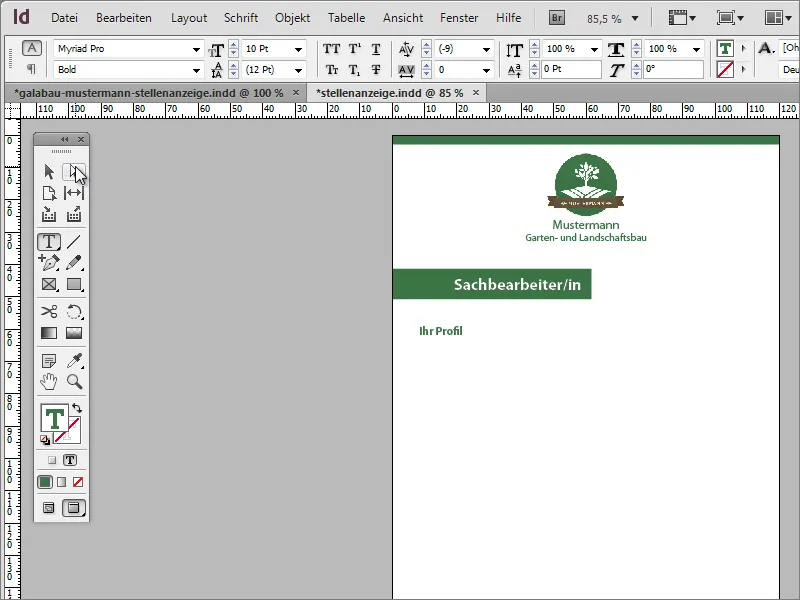This screenshot has height=600, width=800.
Task: Open the 12 Pt leading dropdown
Action: click(x=298, y=70)
